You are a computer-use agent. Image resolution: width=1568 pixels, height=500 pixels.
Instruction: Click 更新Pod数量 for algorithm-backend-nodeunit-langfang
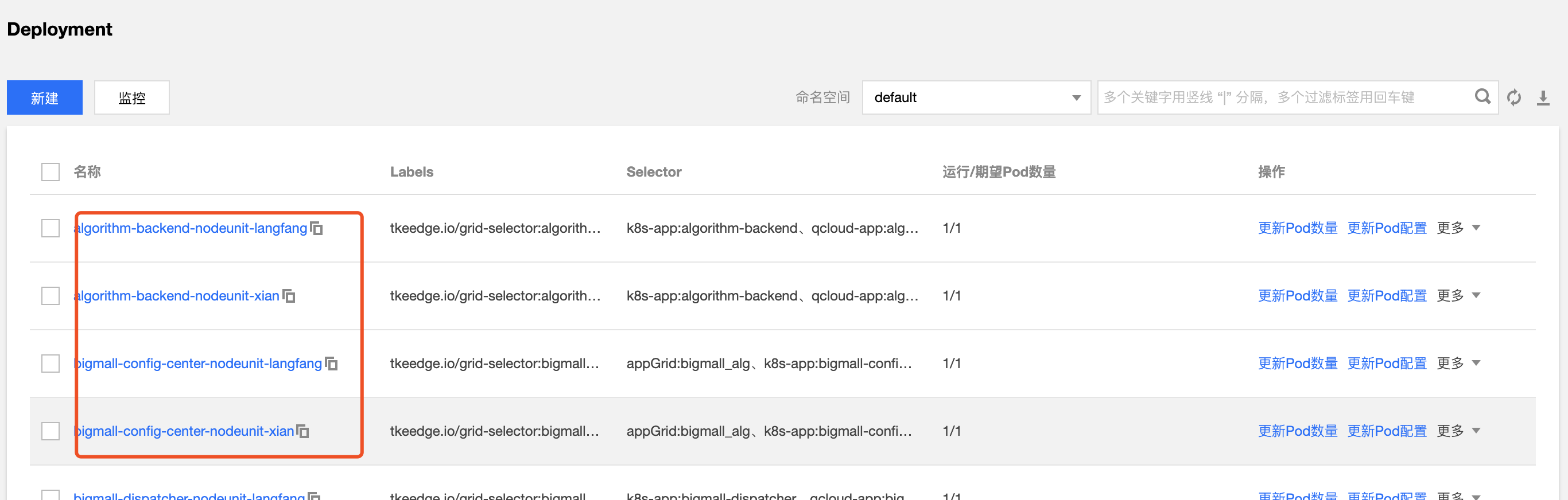1298,228
